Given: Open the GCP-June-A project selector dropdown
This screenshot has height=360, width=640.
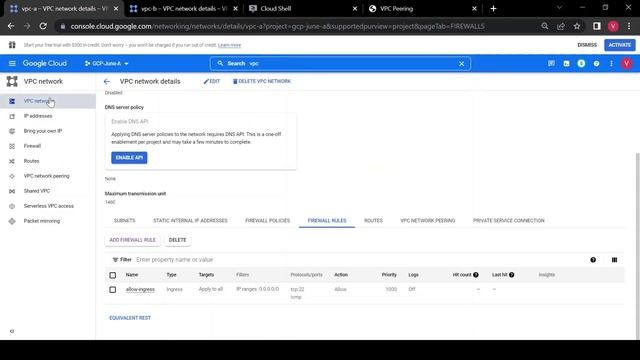Looking at the screenshot, I should click(107, 64).
